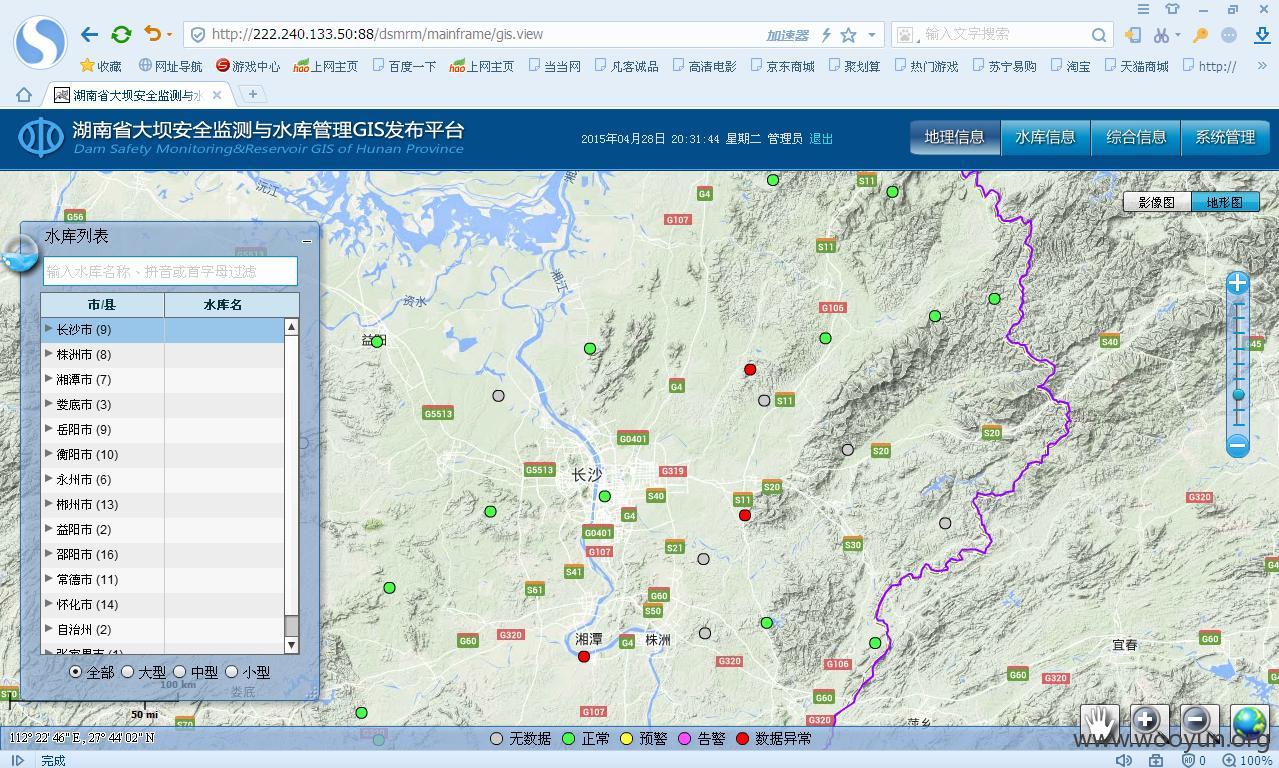Open the skin shirt icon
The height and width of the screenshot is (768, 1279).
[1172, 8]
